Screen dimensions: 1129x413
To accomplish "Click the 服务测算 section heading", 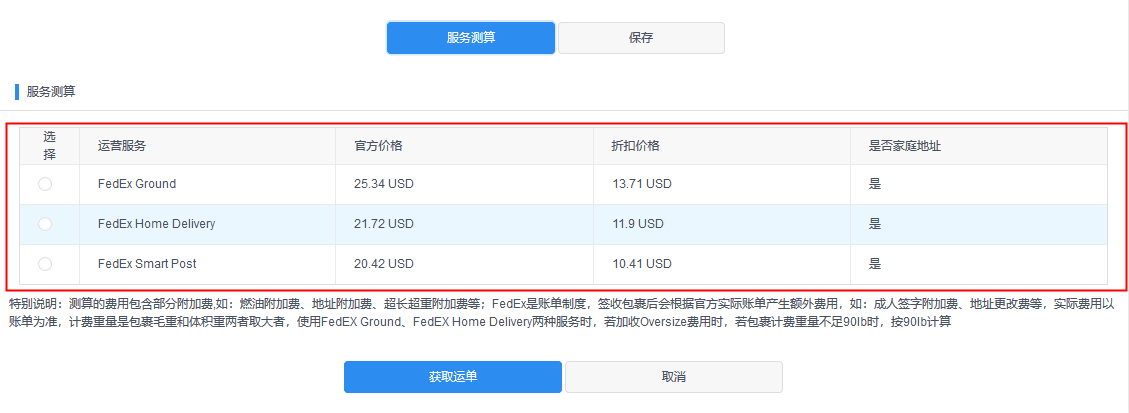I will tap(50, 92).
